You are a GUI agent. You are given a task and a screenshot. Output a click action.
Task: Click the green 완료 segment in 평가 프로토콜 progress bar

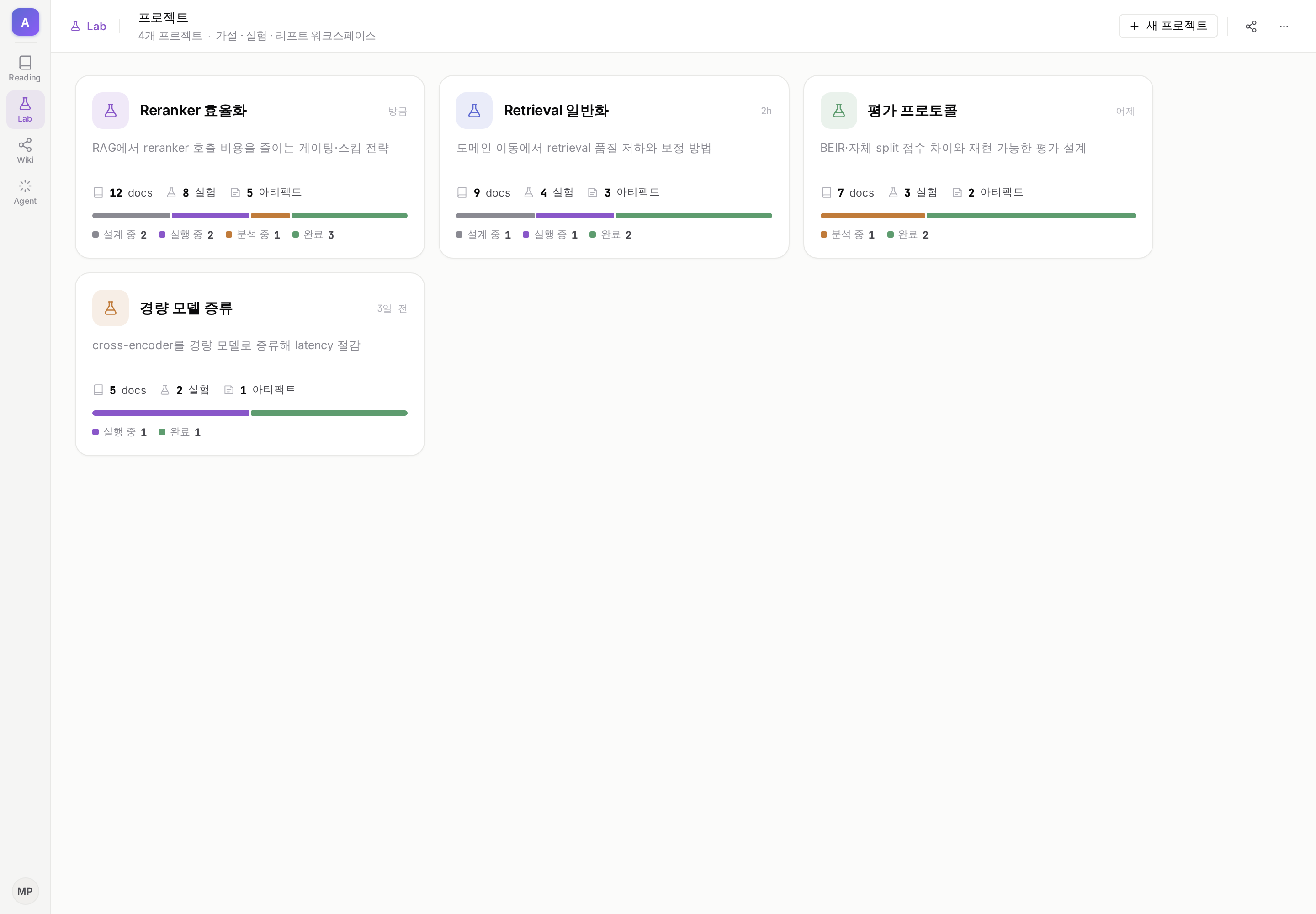click(1031, 216)
